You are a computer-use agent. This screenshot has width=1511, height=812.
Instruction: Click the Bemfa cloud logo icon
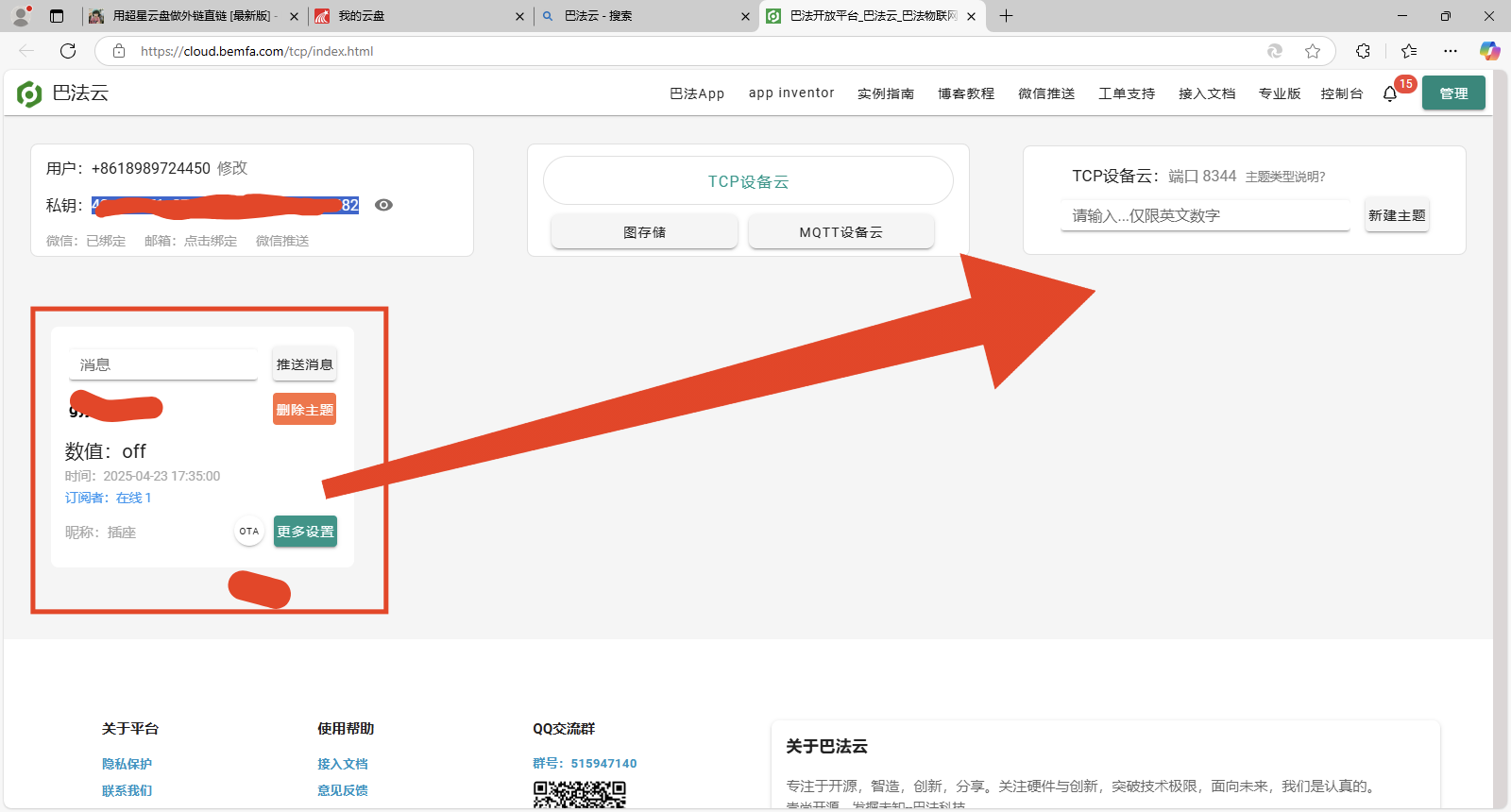click(29, 93)
